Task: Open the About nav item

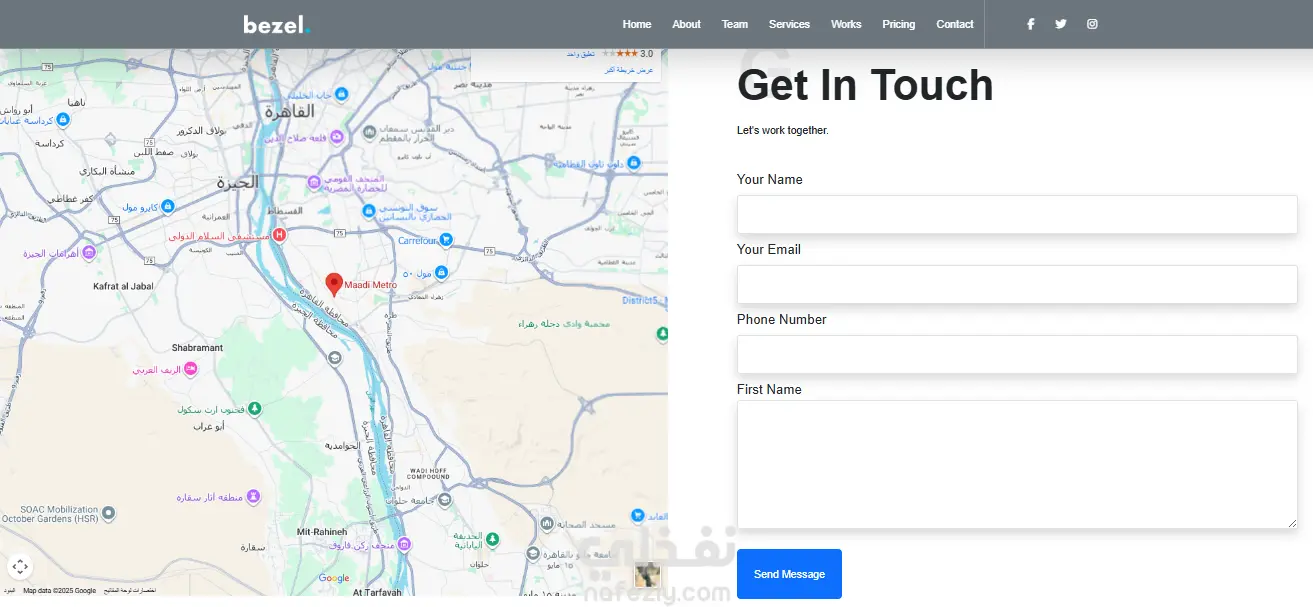Action: (686, 24)
